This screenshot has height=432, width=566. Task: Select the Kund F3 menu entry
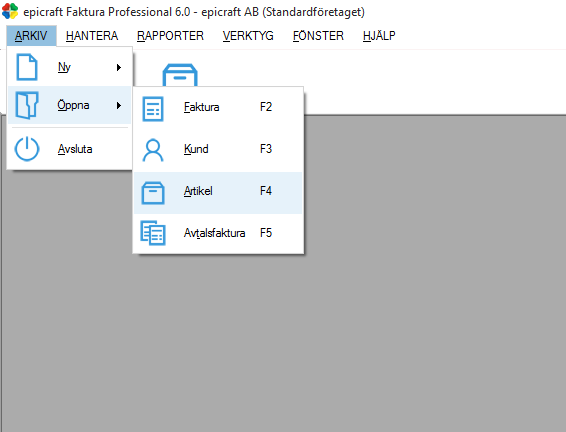coord(218,149)
